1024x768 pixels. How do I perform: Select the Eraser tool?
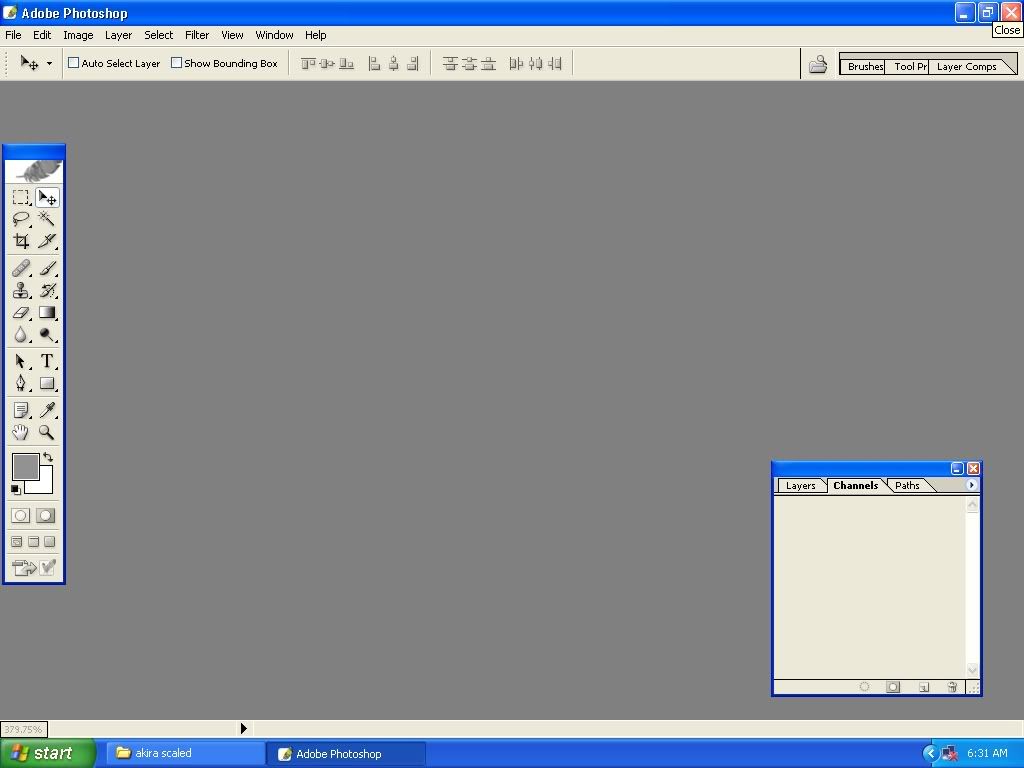pos(20,313)
